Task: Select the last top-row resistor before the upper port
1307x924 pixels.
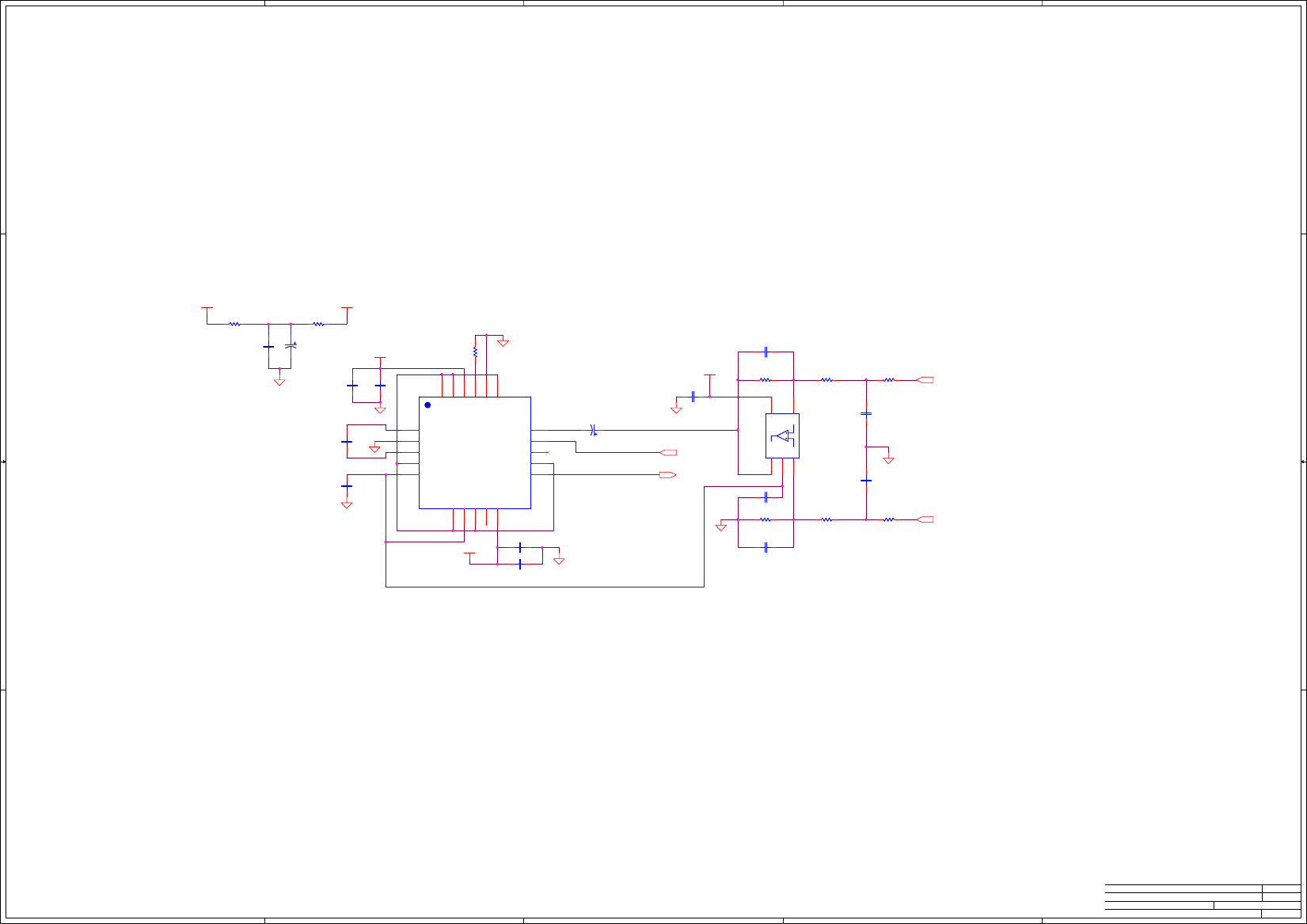Action: point(889,380)
